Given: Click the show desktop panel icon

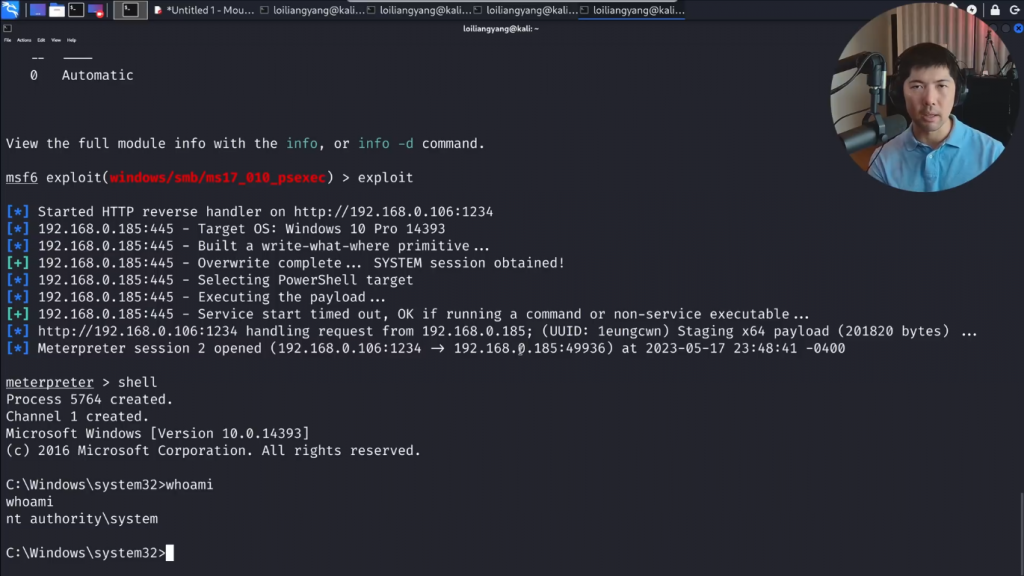Looking at the screenshot, I should click(x=37, y=10).
